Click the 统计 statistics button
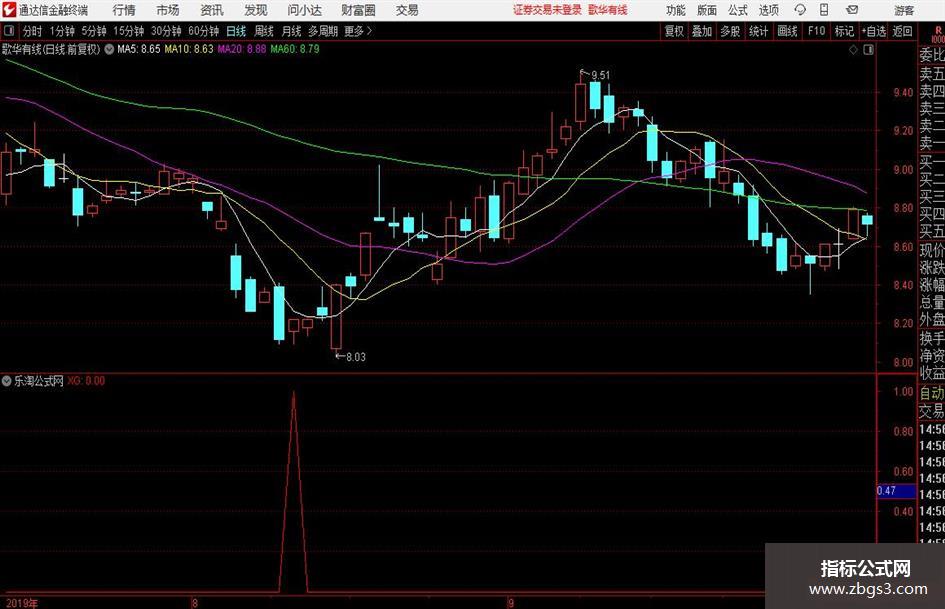945x609 pixels. 758,31
